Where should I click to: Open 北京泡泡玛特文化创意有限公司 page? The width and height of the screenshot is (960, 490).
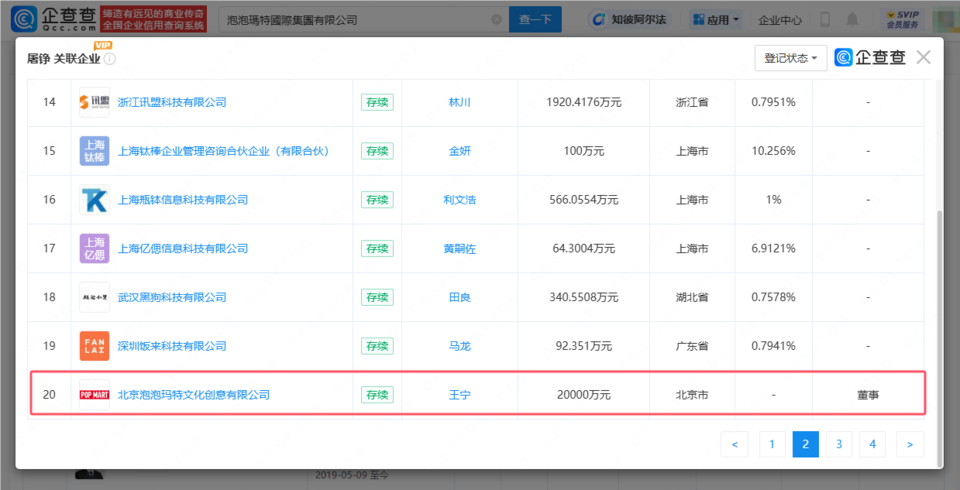tap(193, 394)
